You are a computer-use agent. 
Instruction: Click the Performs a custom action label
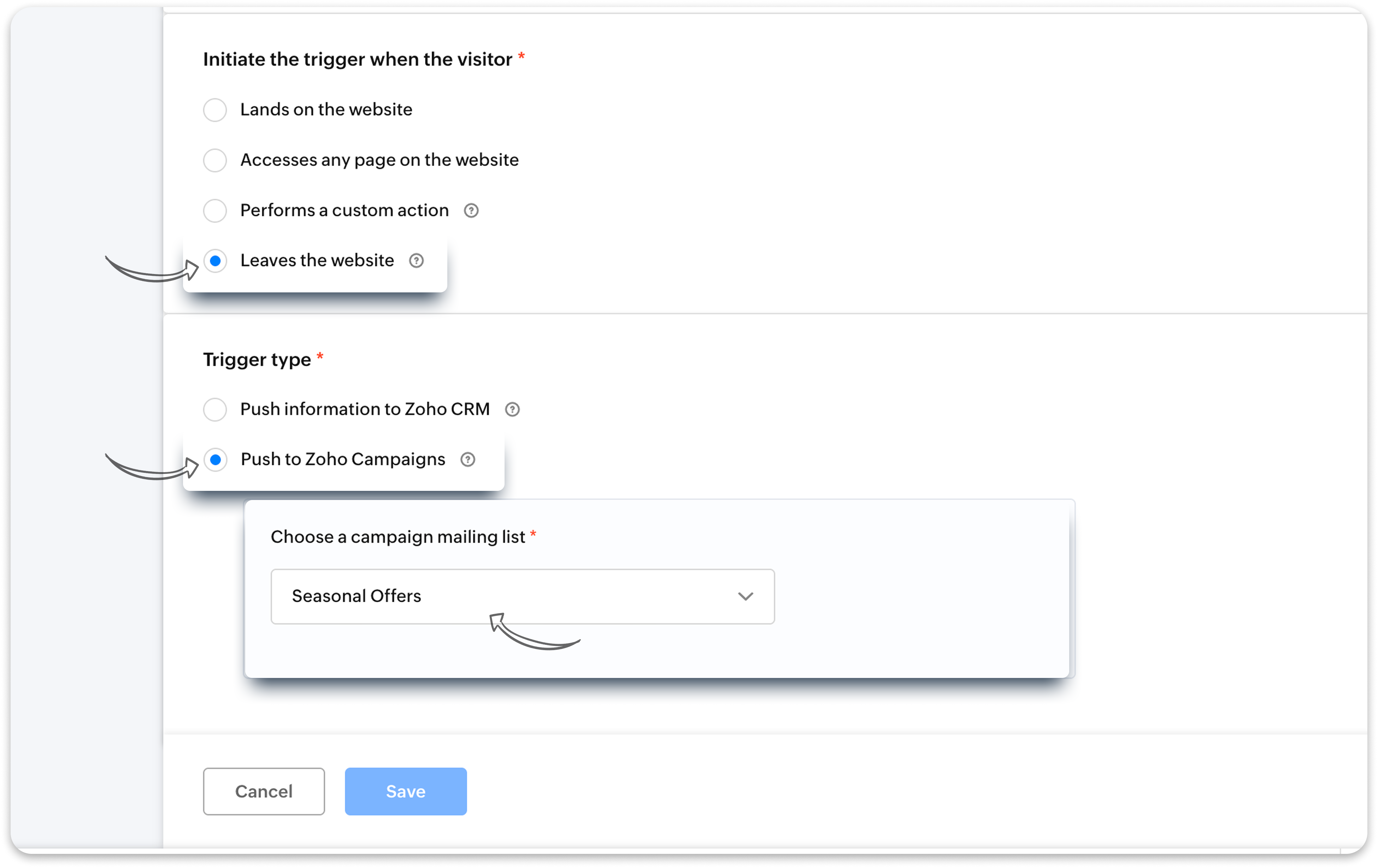(344, 210)
